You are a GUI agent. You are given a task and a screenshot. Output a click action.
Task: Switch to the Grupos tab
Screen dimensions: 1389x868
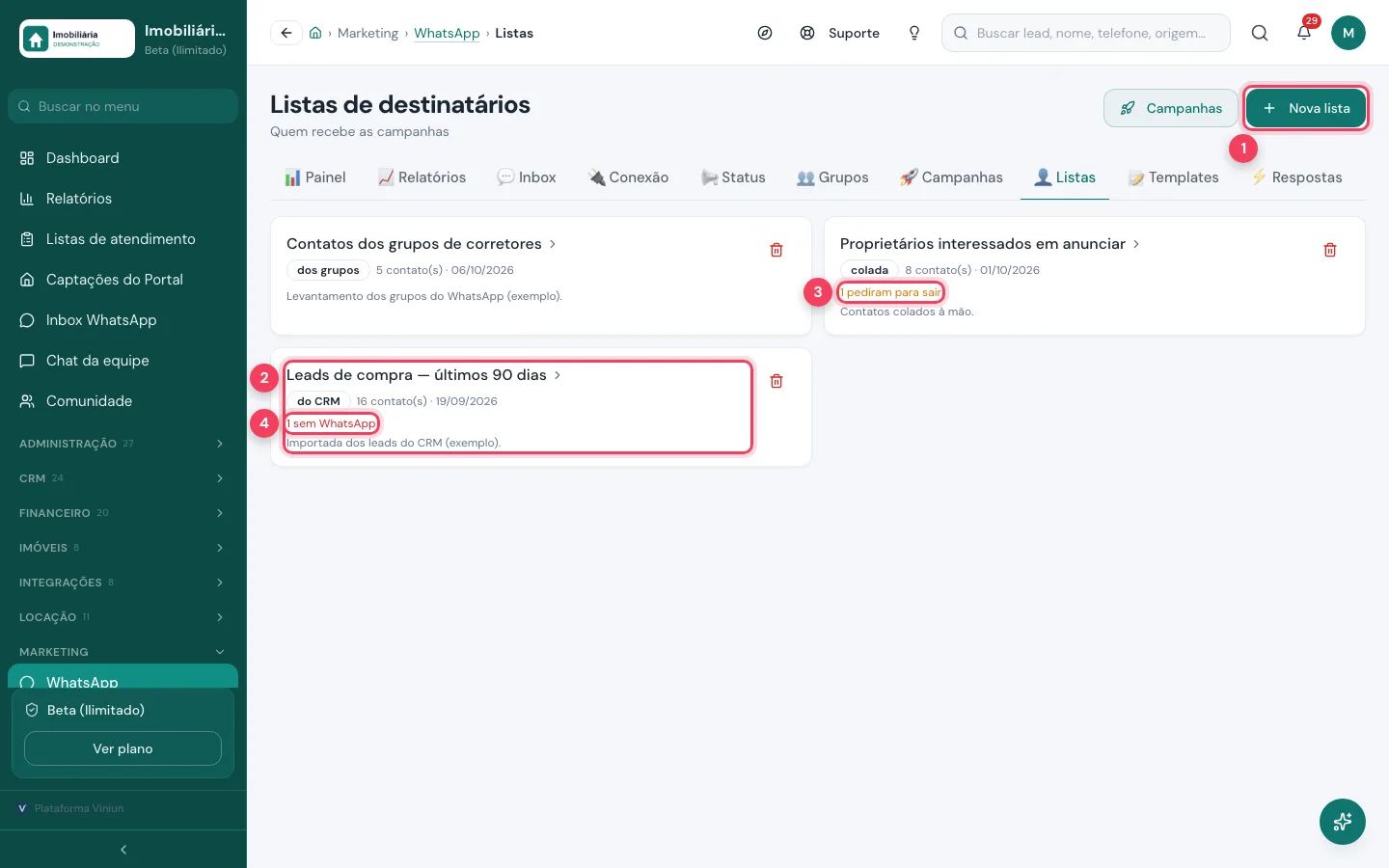(x=832, y=177)
